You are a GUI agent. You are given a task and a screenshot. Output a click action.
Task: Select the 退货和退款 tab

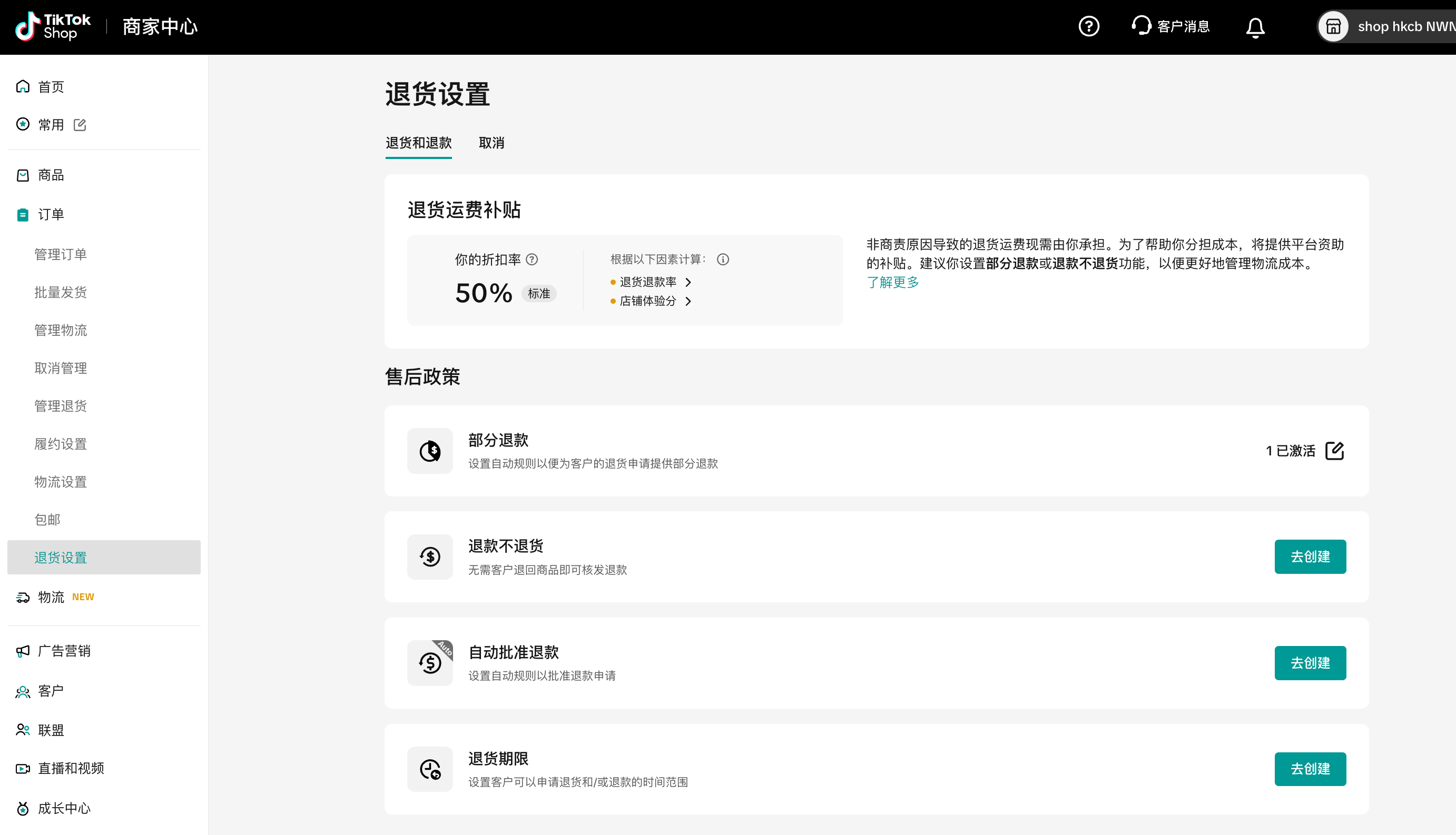point(418,143)
